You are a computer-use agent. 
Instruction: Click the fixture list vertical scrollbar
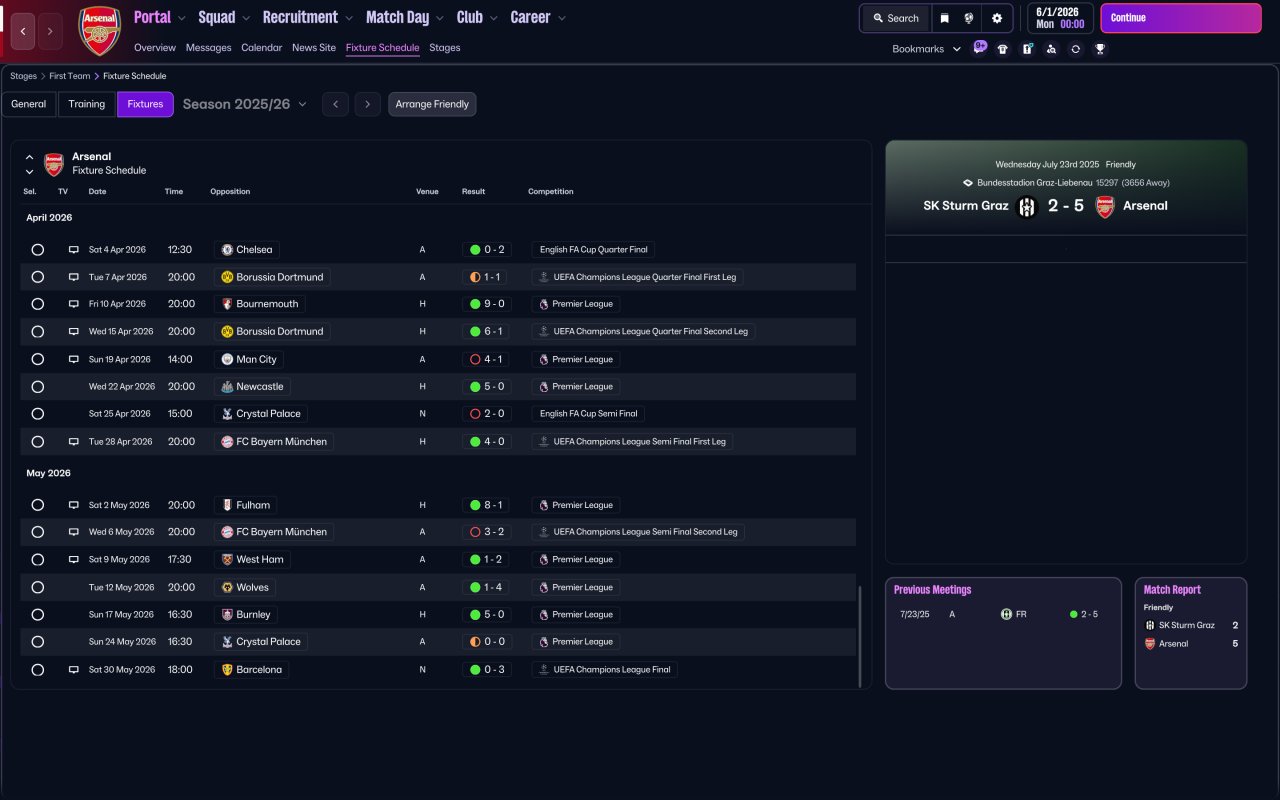point(859,636)
